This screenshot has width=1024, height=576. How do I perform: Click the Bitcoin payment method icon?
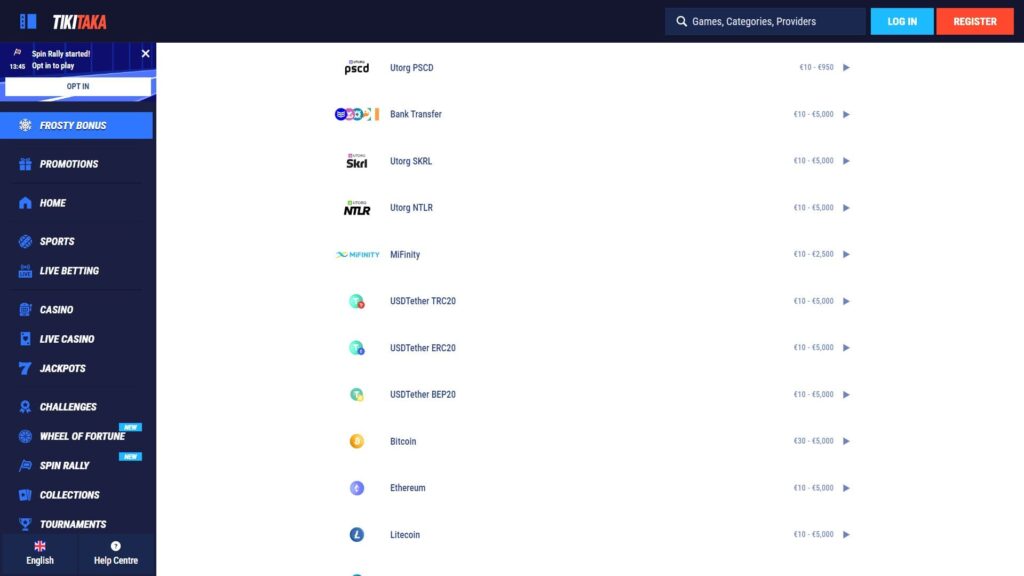356,441
